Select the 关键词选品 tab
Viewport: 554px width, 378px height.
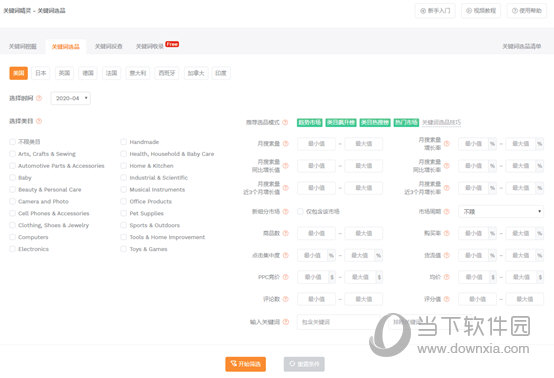[x=66, y=47]
